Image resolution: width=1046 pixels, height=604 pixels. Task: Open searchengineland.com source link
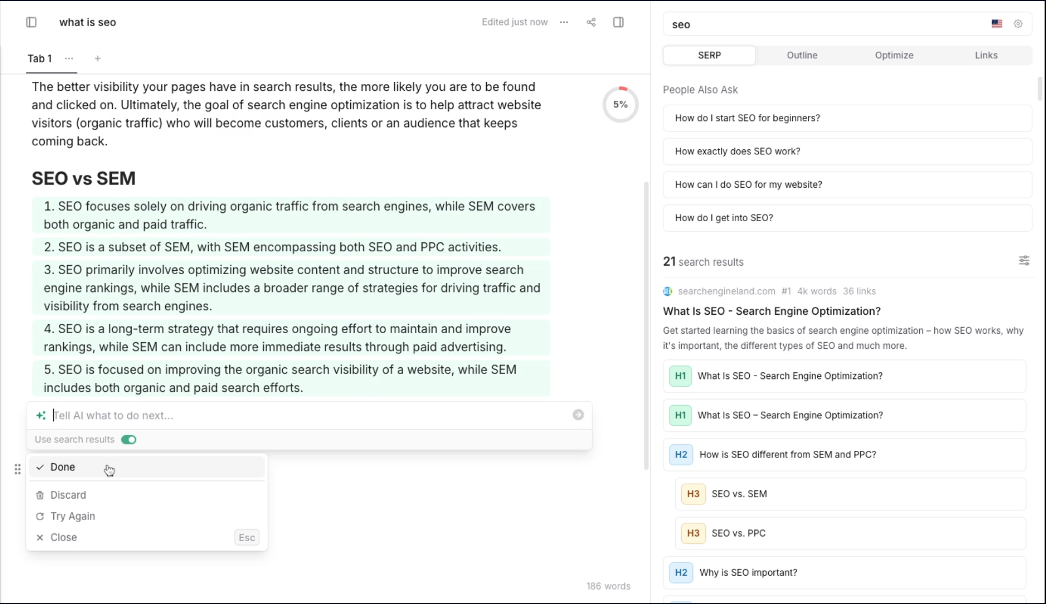pos(726,291)
